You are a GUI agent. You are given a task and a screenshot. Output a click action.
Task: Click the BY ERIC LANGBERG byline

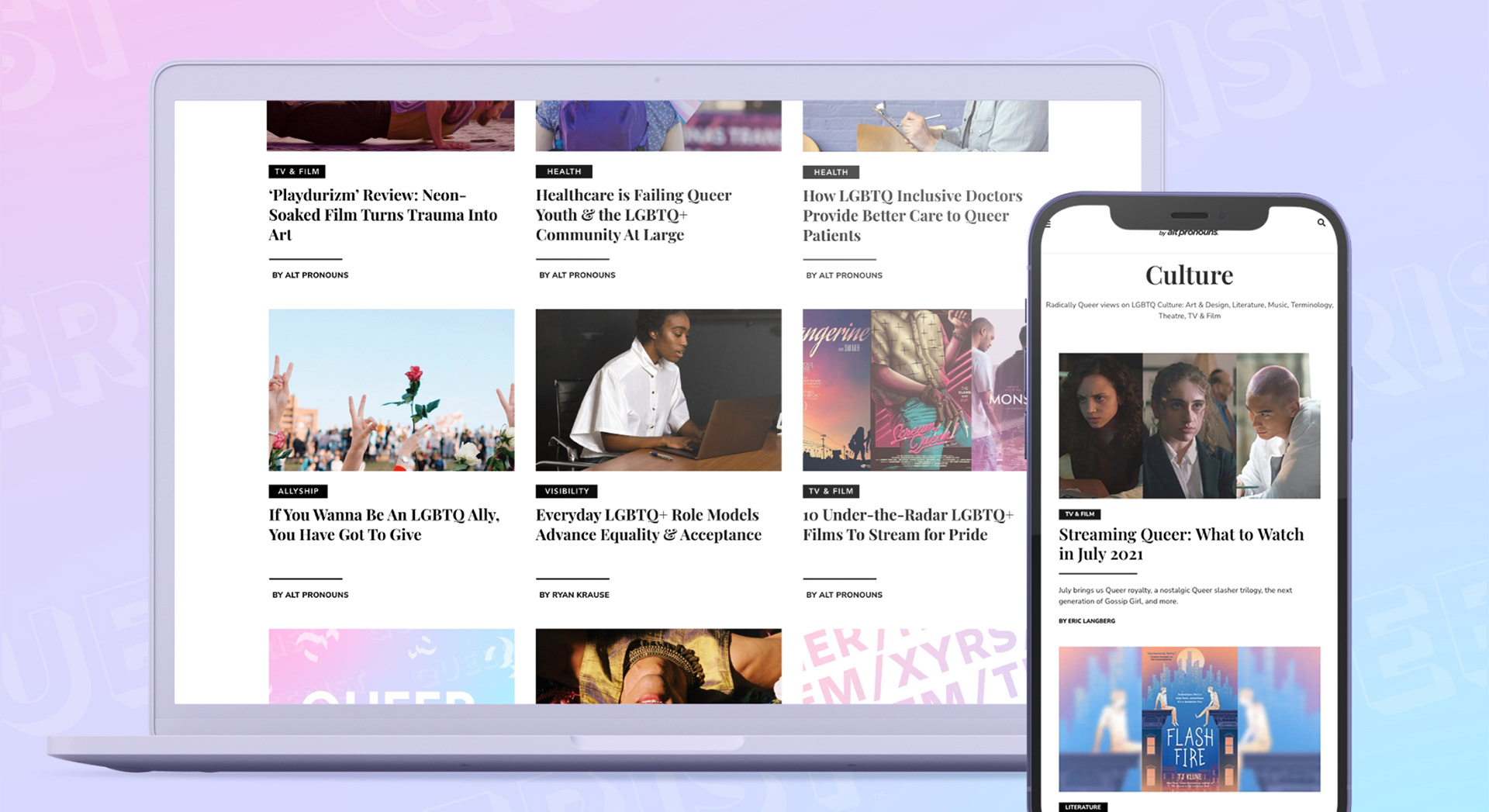[1087, 621]
